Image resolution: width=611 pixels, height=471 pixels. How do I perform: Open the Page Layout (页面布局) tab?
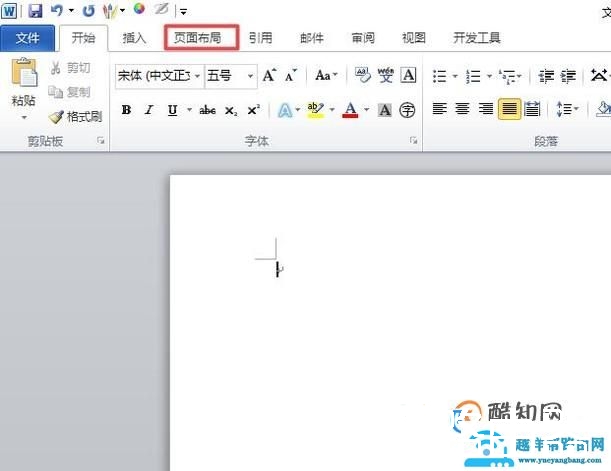(x=198, y=38)
